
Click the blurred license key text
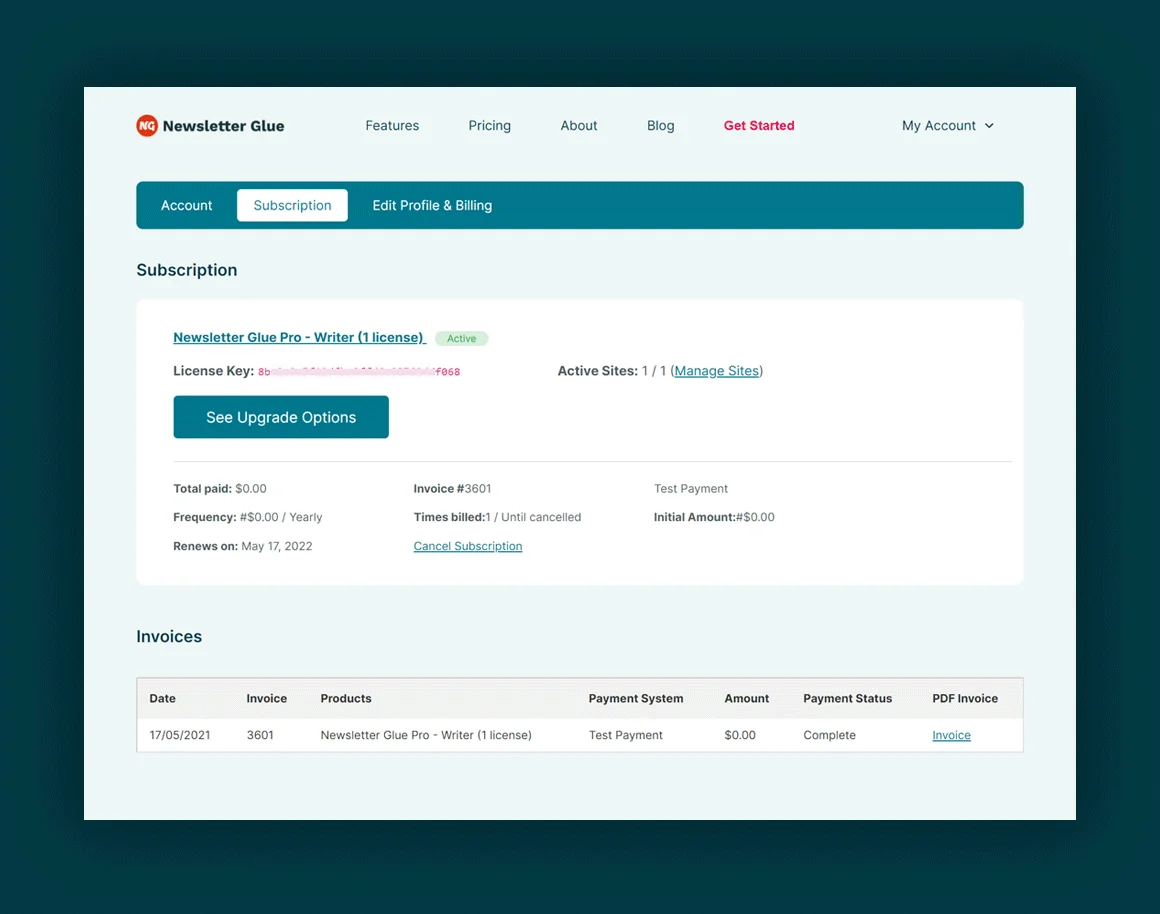point(359,372)
